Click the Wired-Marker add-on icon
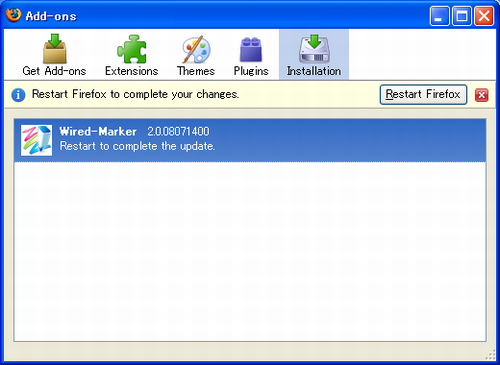Viewport: 500px width, 365px height. tap(36, 140)
